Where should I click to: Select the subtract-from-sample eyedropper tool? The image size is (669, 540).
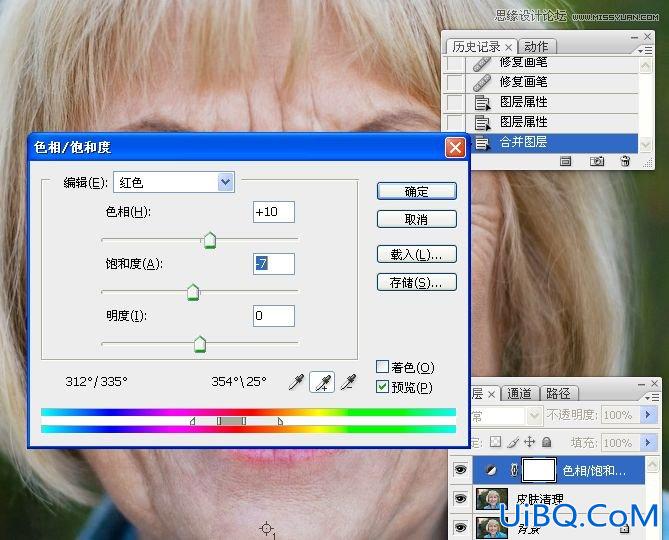(349, 382)
